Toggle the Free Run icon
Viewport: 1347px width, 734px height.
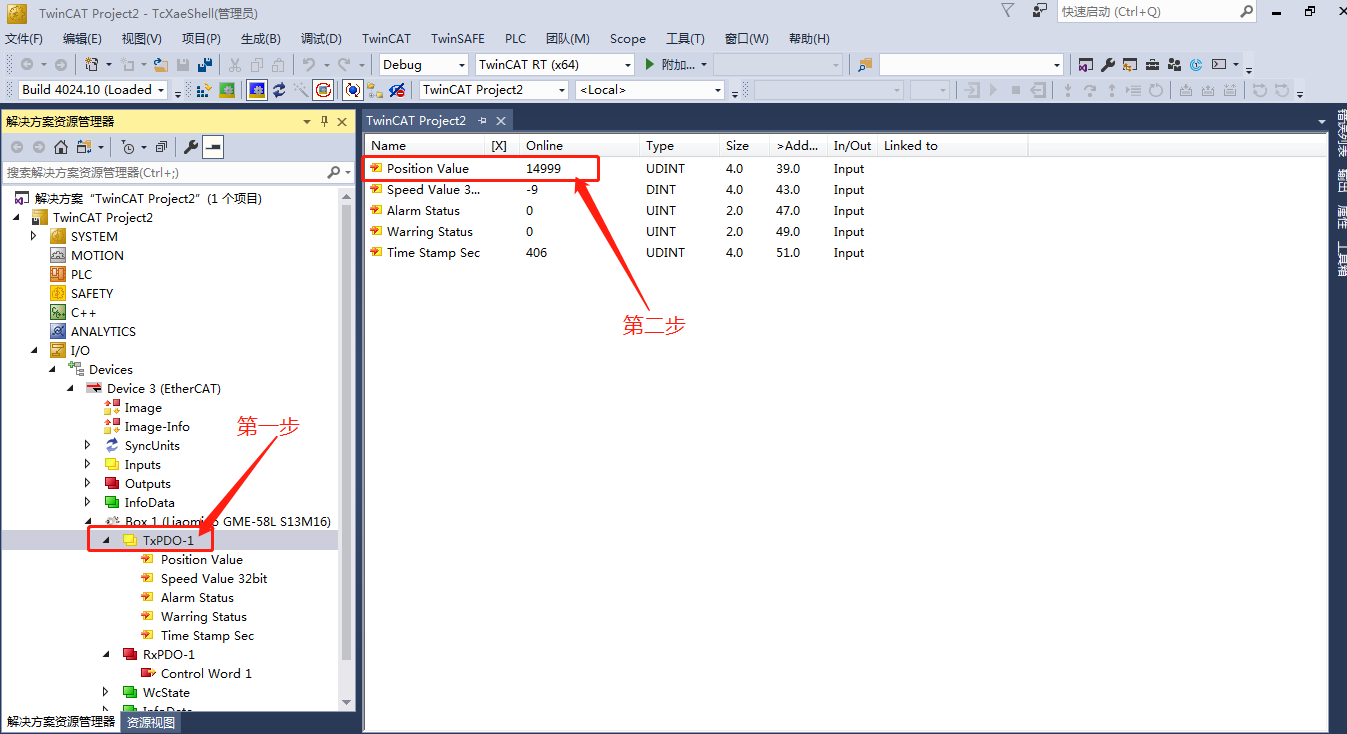[323, 90]
